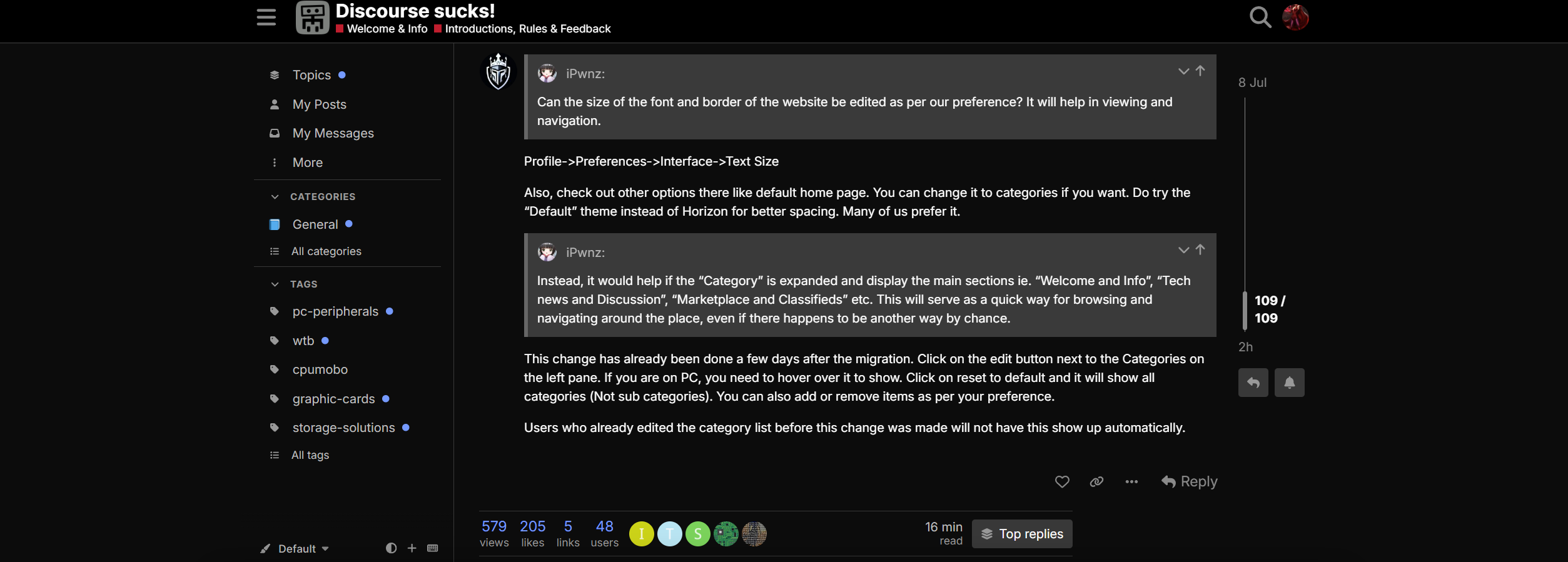The height and width of the screenshot is (562, 1568).
Task: Click the All tags list icon
Action: (x=275, y=455)
